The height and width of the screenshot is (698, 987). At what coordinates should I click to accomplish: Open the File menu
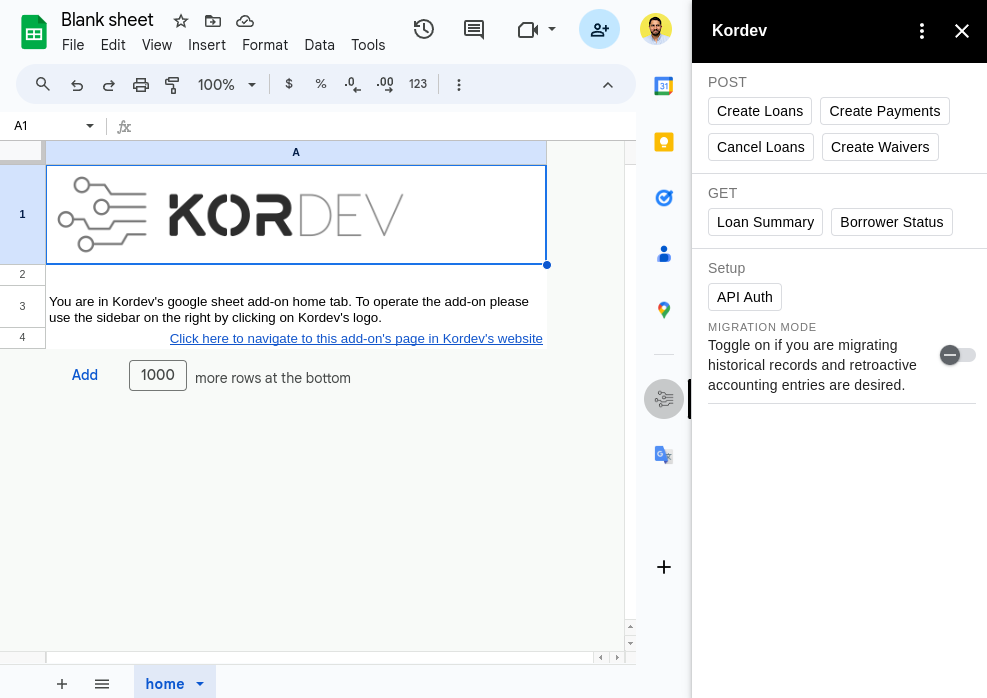click(73, 45)
